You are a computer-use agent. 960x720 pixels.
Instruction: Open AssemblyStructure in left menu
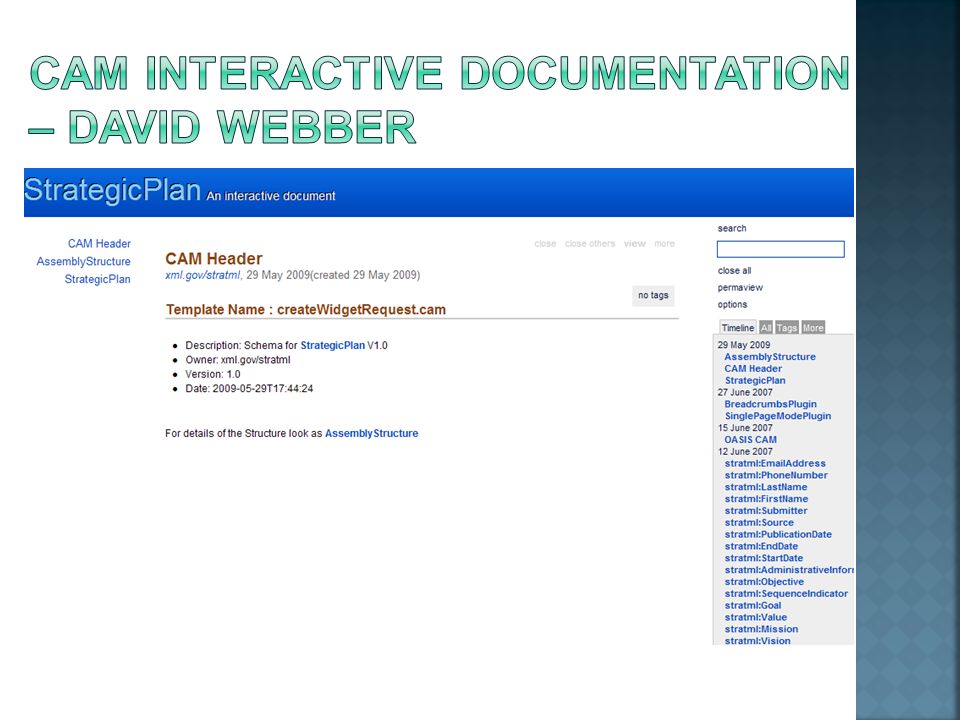83,261
